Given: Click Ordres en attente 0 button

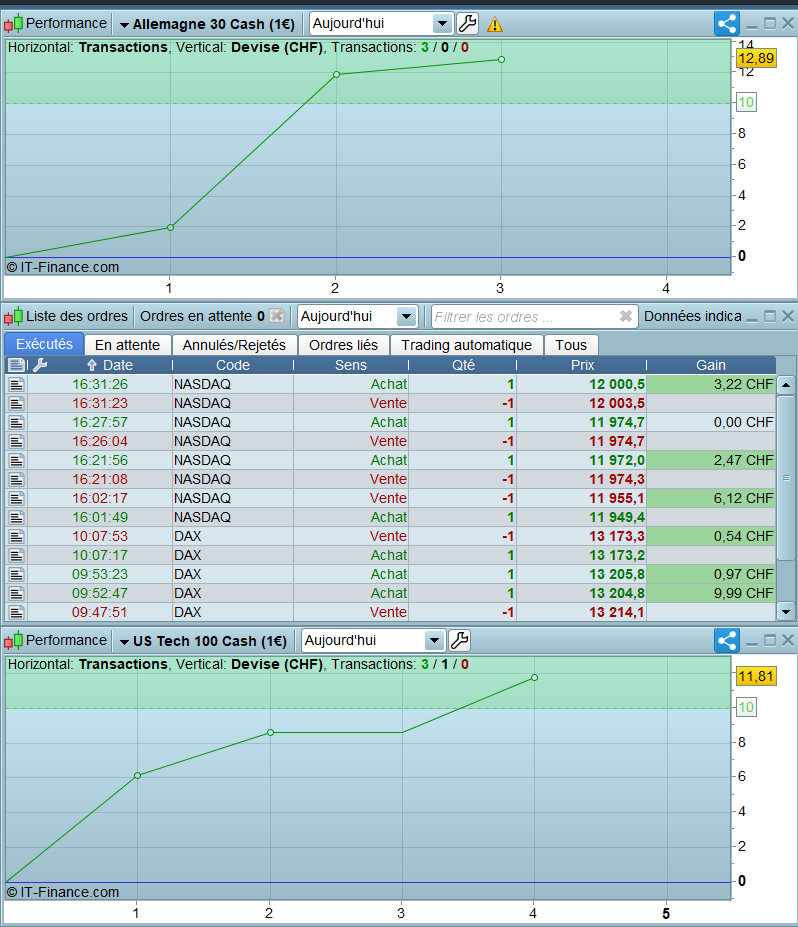Looking at the screenshot, I should 202,316.
